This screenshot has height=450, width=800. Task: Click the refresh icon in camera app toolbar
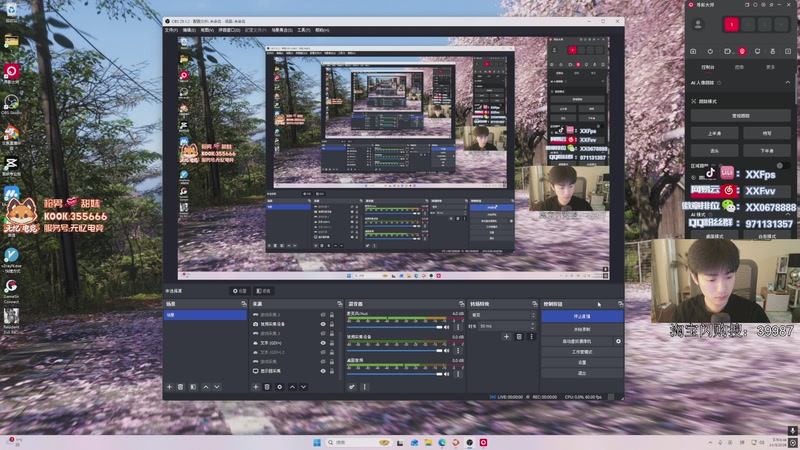click(758, 52)
